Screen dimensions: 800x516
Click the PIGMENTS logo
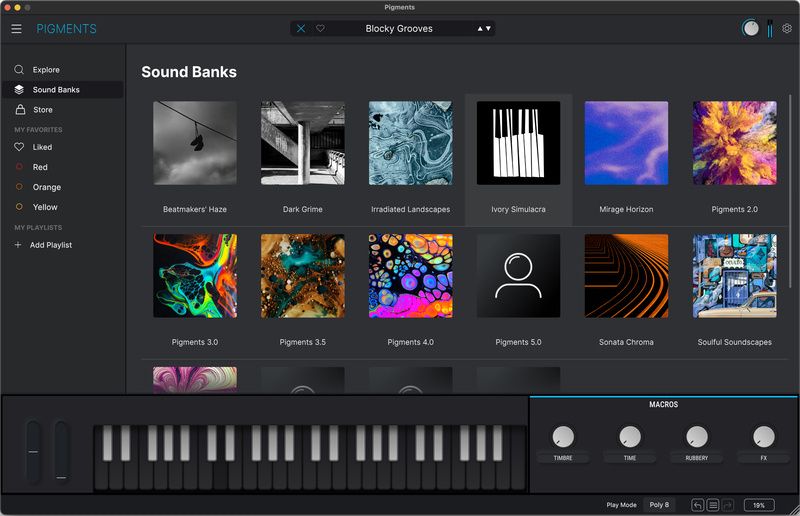(x=66, y=29)
